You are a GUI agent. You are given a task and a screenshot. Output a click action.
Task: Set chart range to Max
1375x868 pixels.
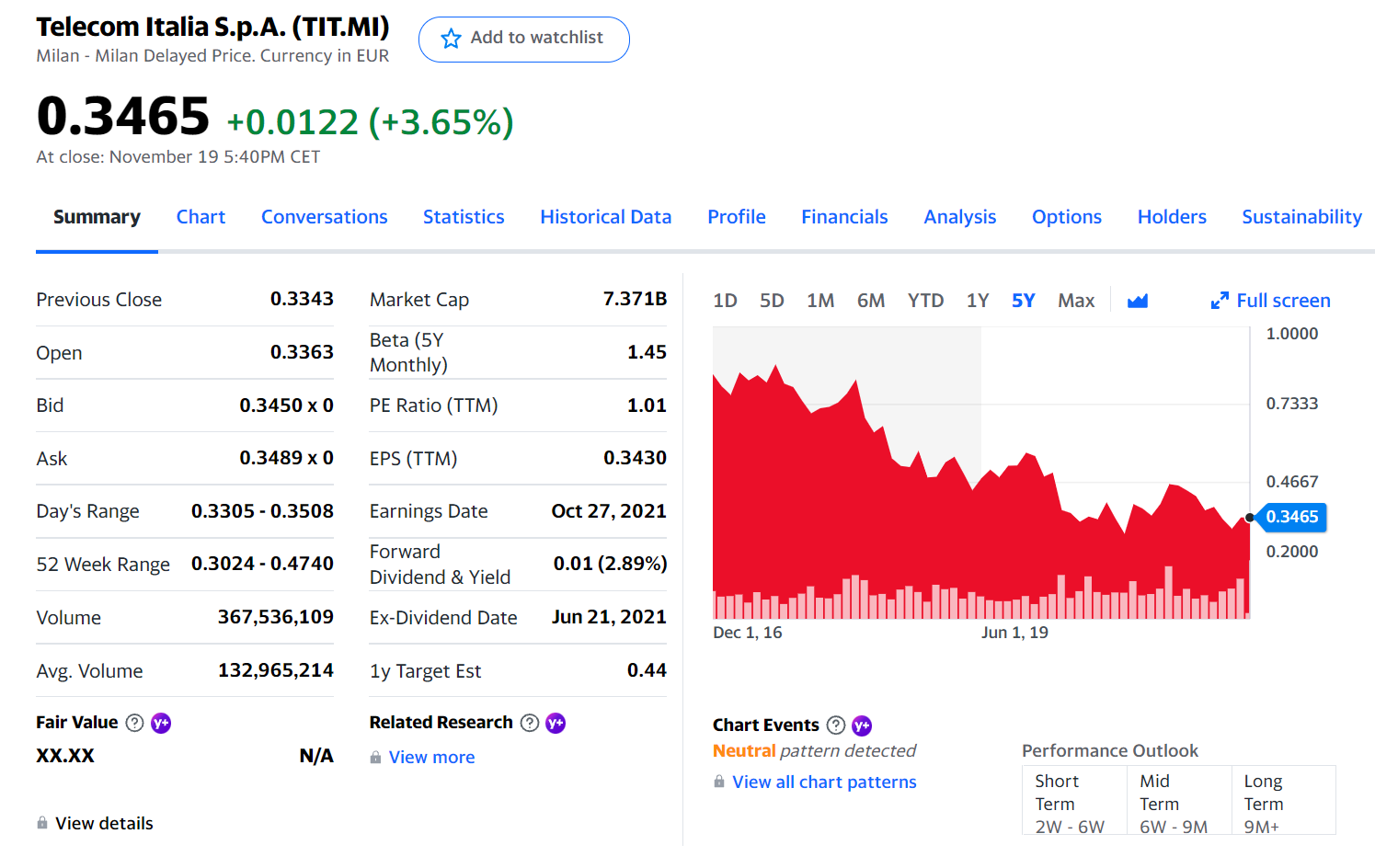coord(1075,301)
